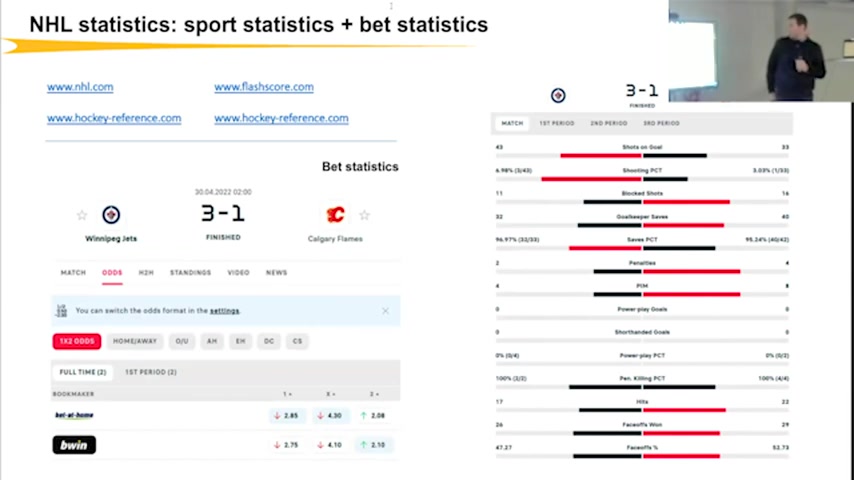Click the bwin bookmaker logo
The height and width of the screenshot is (480, 854).
click(x=74, y=445)
